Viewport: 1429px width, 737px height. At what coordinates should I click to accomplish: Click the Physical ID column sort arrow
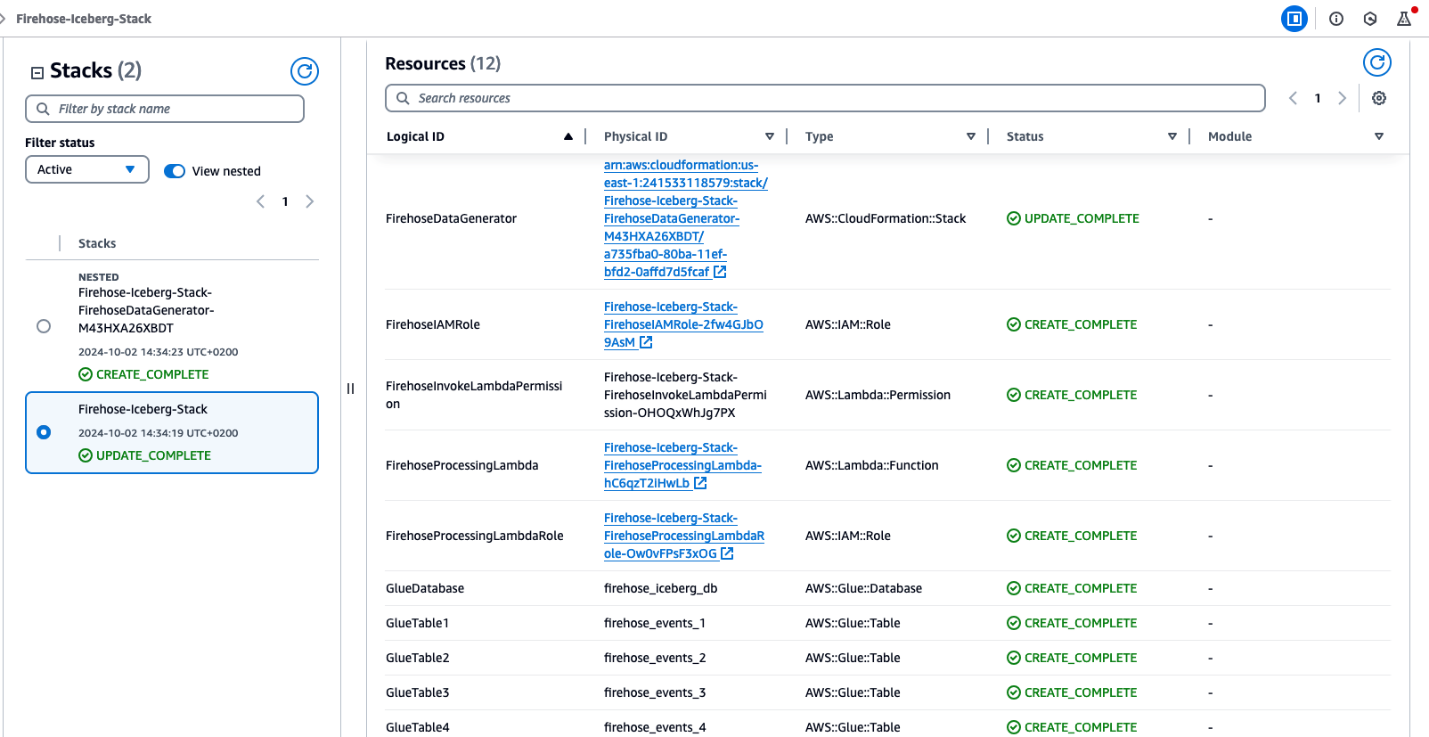(x=769, y=136)
